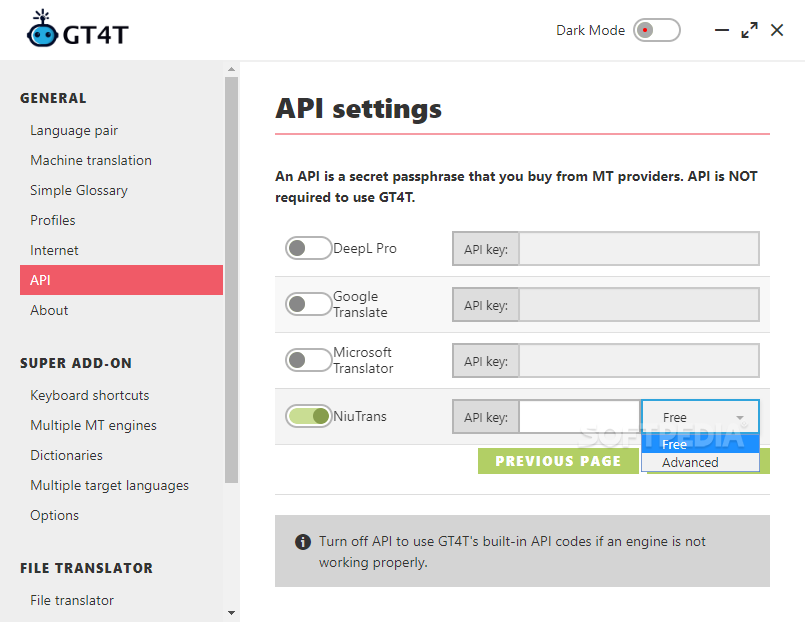Click the GENERAL section heading
The height and width of the screenshot is (622, 805).
coord(53,98)
